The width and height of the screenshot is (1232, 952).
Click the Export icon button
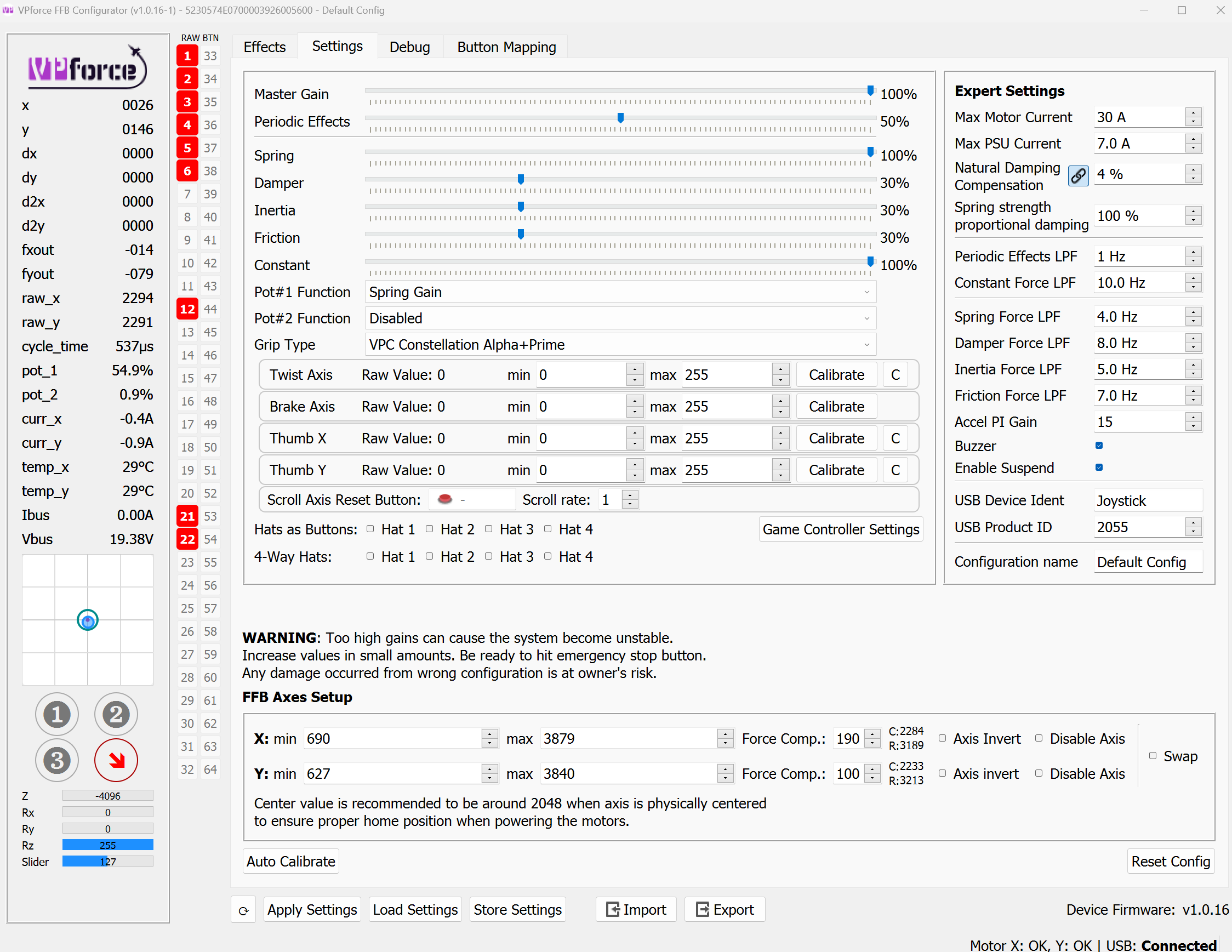725,909
